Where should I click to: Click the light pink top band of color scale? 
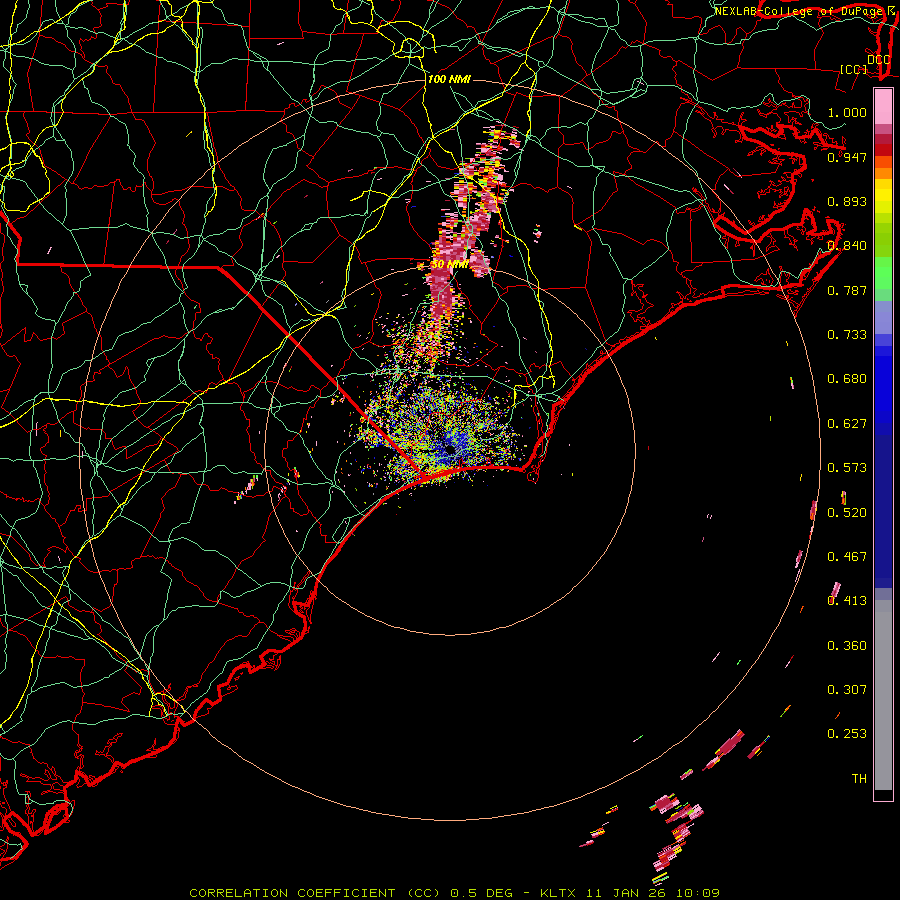pos(883,106)
